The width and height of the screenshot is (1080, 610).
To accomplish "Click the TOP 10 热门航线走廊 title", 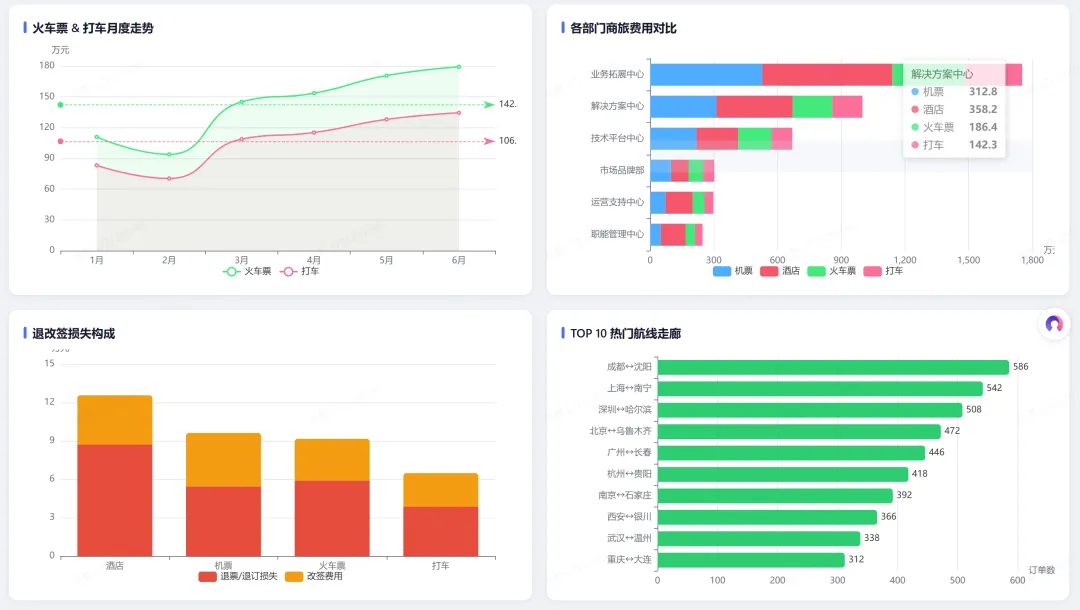I will click(625, 333).
